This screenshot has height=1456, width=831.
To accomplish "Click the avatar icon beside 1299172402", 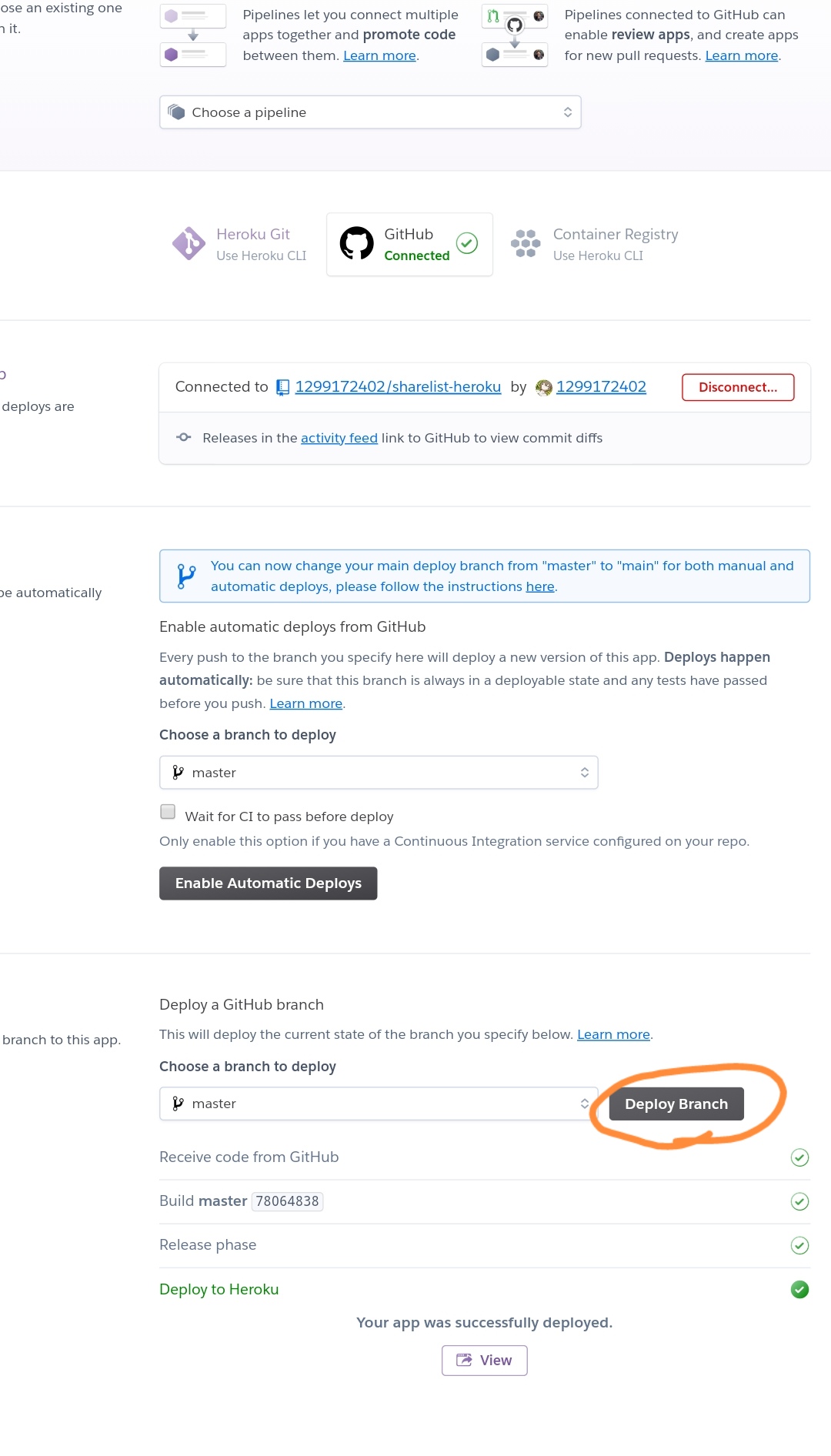I will 546,387.
